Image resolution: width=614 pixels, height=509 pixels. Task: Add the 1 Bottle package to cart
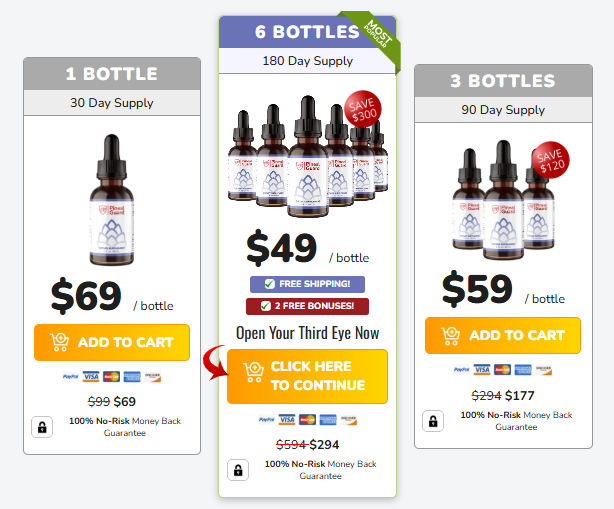coord(112,342)
